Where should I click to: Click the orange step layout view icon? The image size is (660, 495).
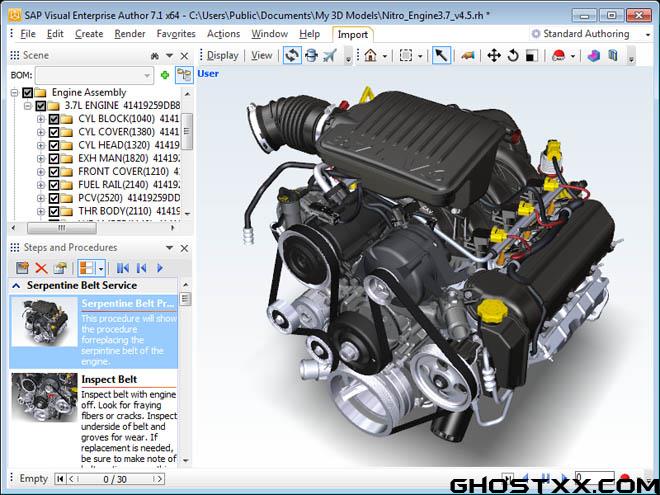tap(87, 268)
